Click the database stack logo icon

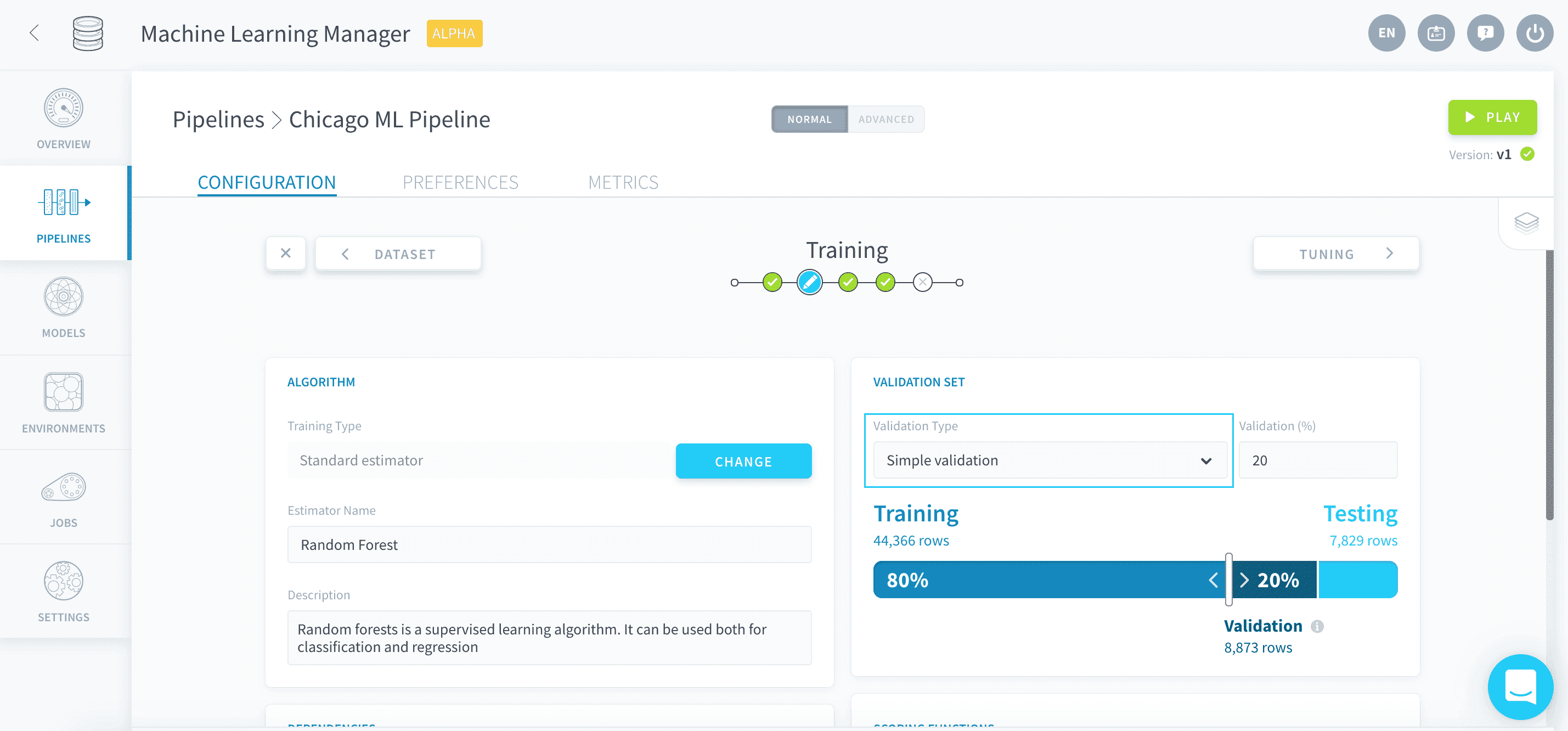tap(88, 33)
